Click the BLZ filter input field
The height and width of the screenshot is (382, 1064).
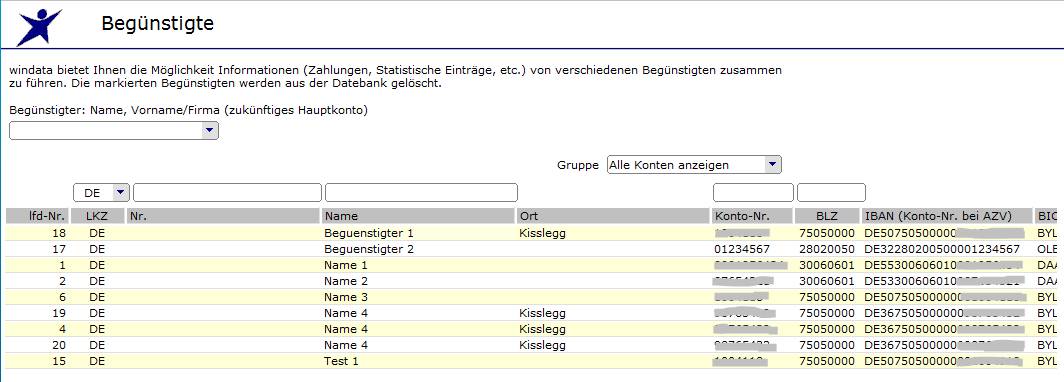831,193
